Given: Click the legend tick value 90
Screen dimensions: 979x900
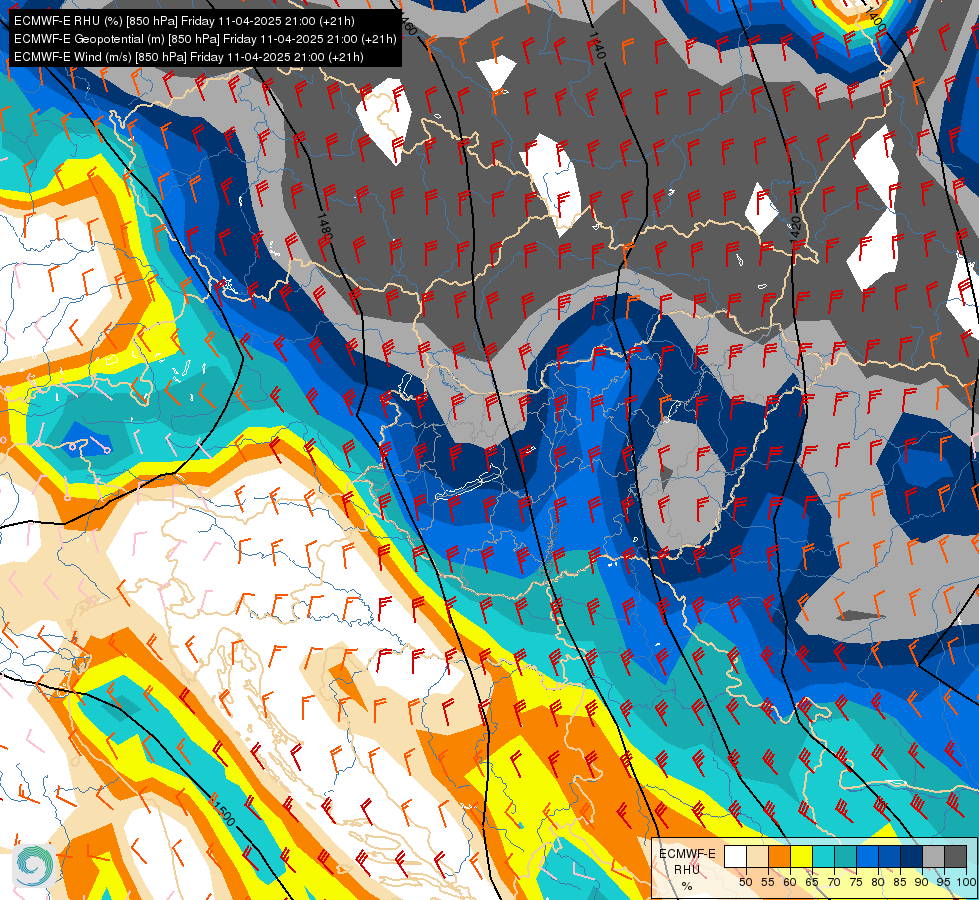Looking at the screenshot, I should point(922,882).
